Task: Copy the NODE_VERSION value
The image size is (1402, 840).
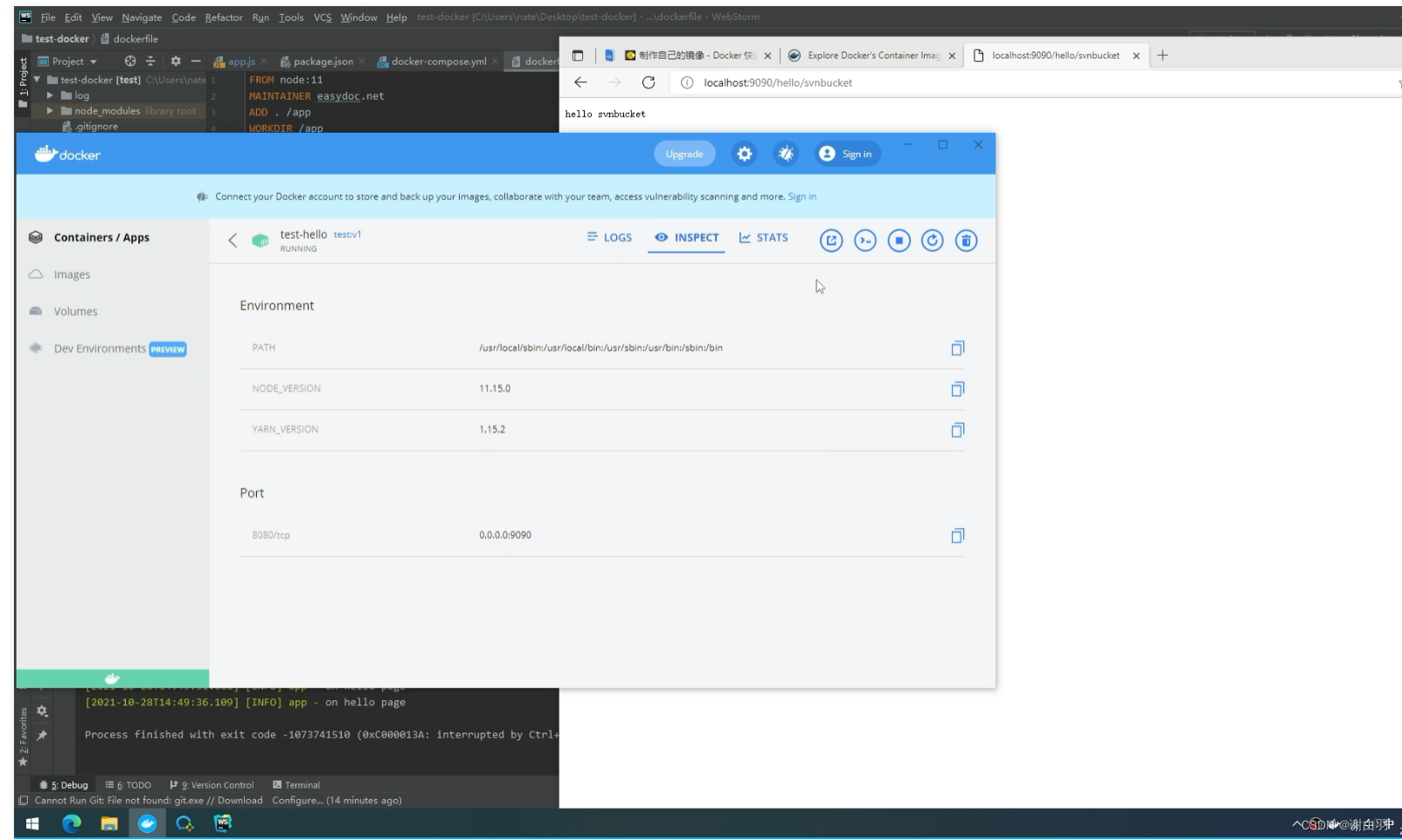Action: [x=958, y=389]
